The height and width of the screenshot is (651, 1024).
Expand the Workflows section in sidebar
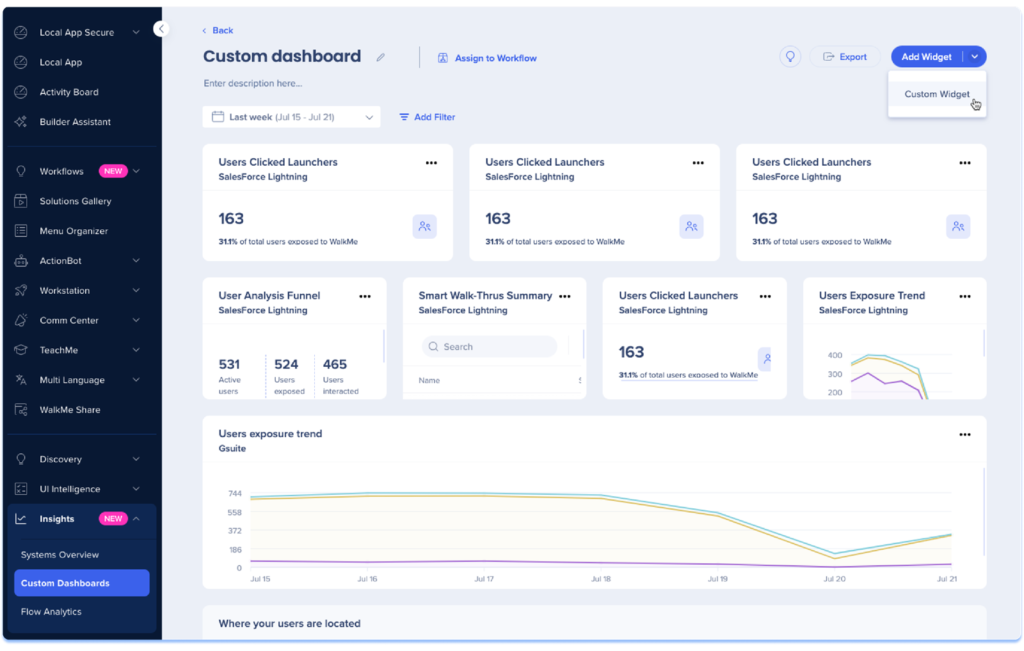point(136,171)
